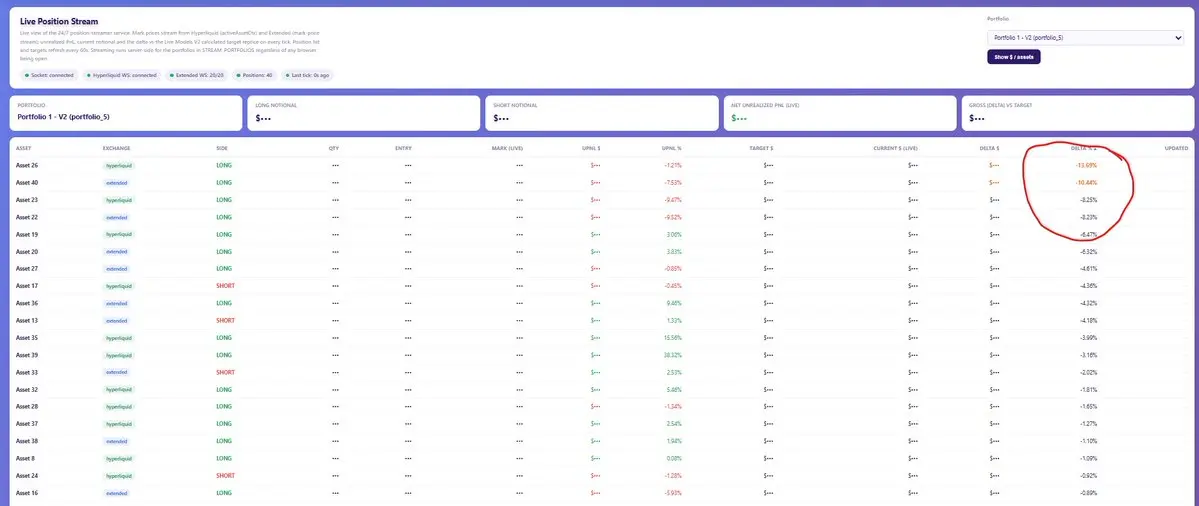Click the Positions: 40 status badge
The image size is (1199, 506).
[x=255, y=75]
